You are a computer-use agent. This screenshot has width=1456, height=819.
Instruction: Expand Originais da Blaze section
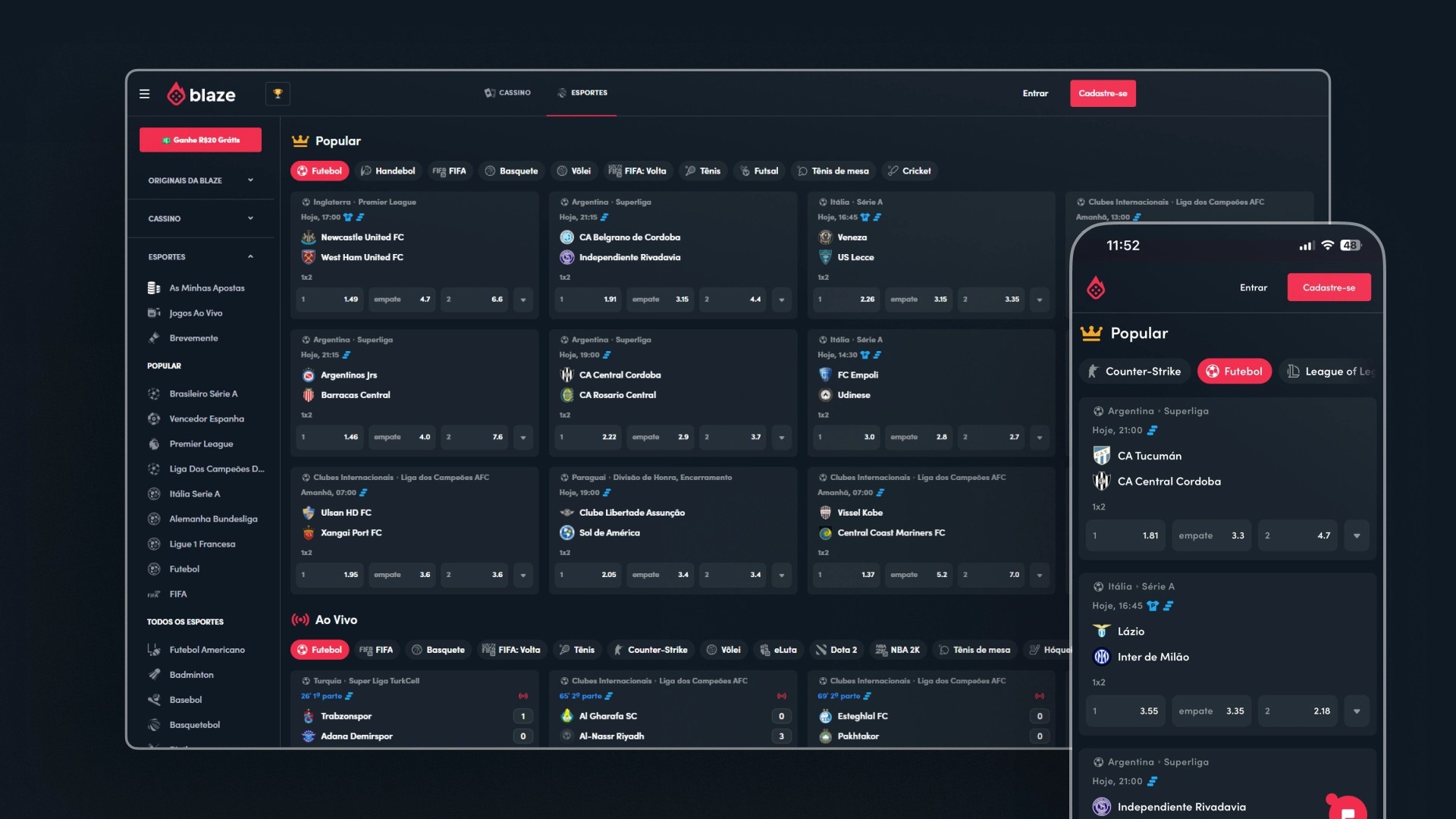(x=201, y=180)
